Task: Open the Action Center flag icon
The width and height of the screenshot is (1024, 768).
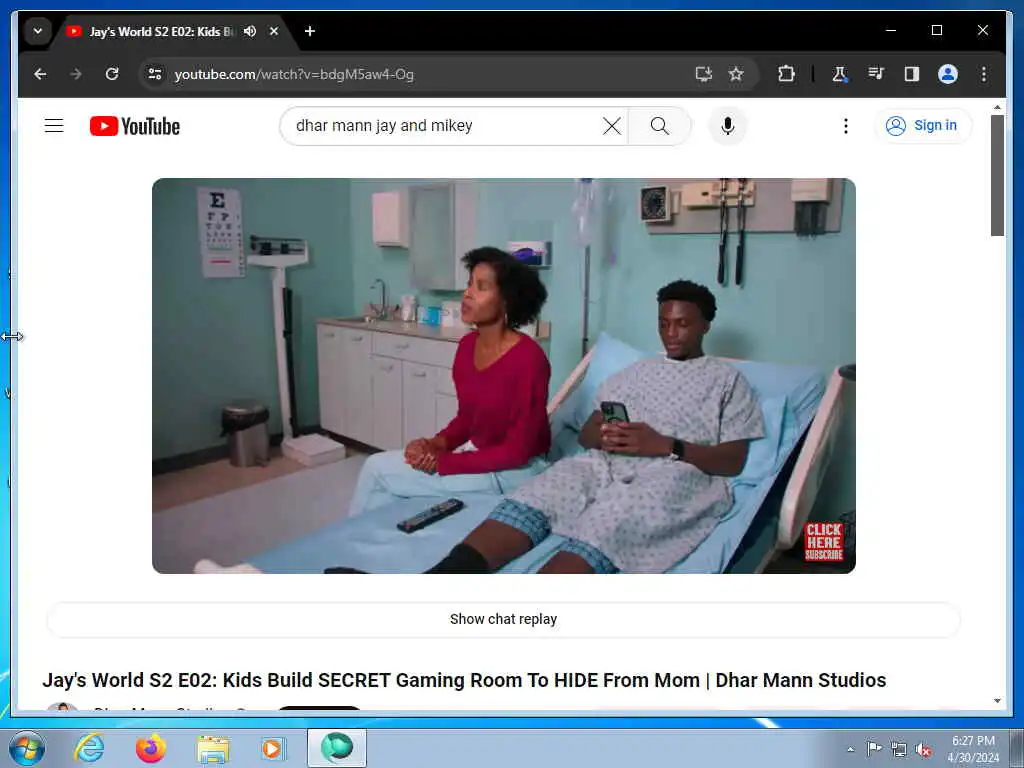Action: tap(874, 748)
